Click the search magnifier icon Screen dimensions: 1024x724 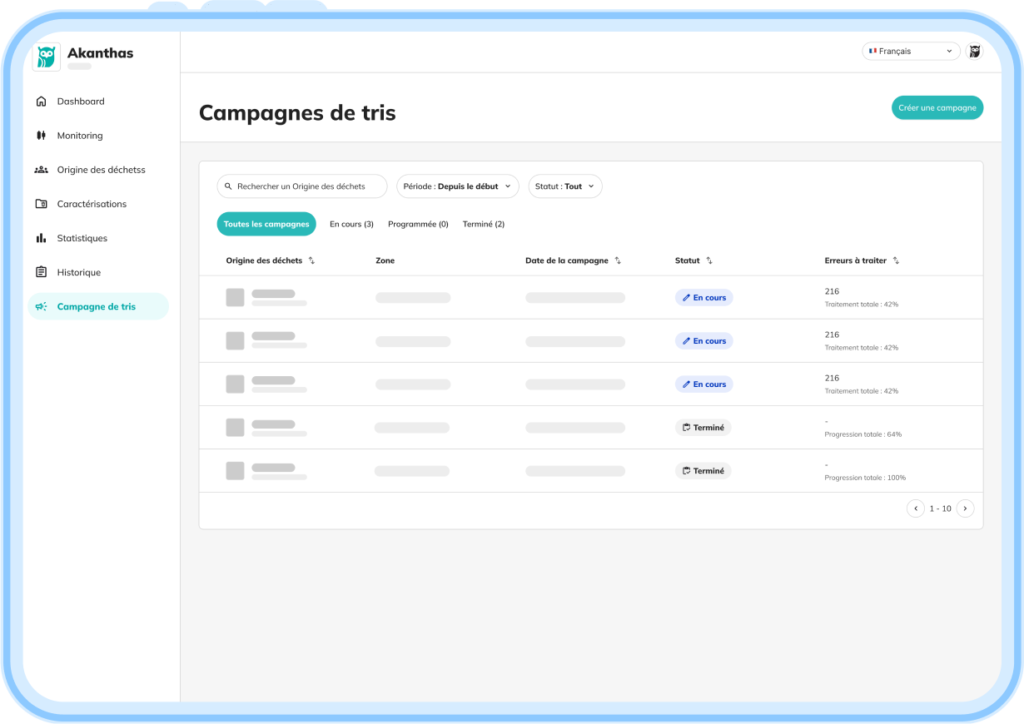(x=228, y=186)
